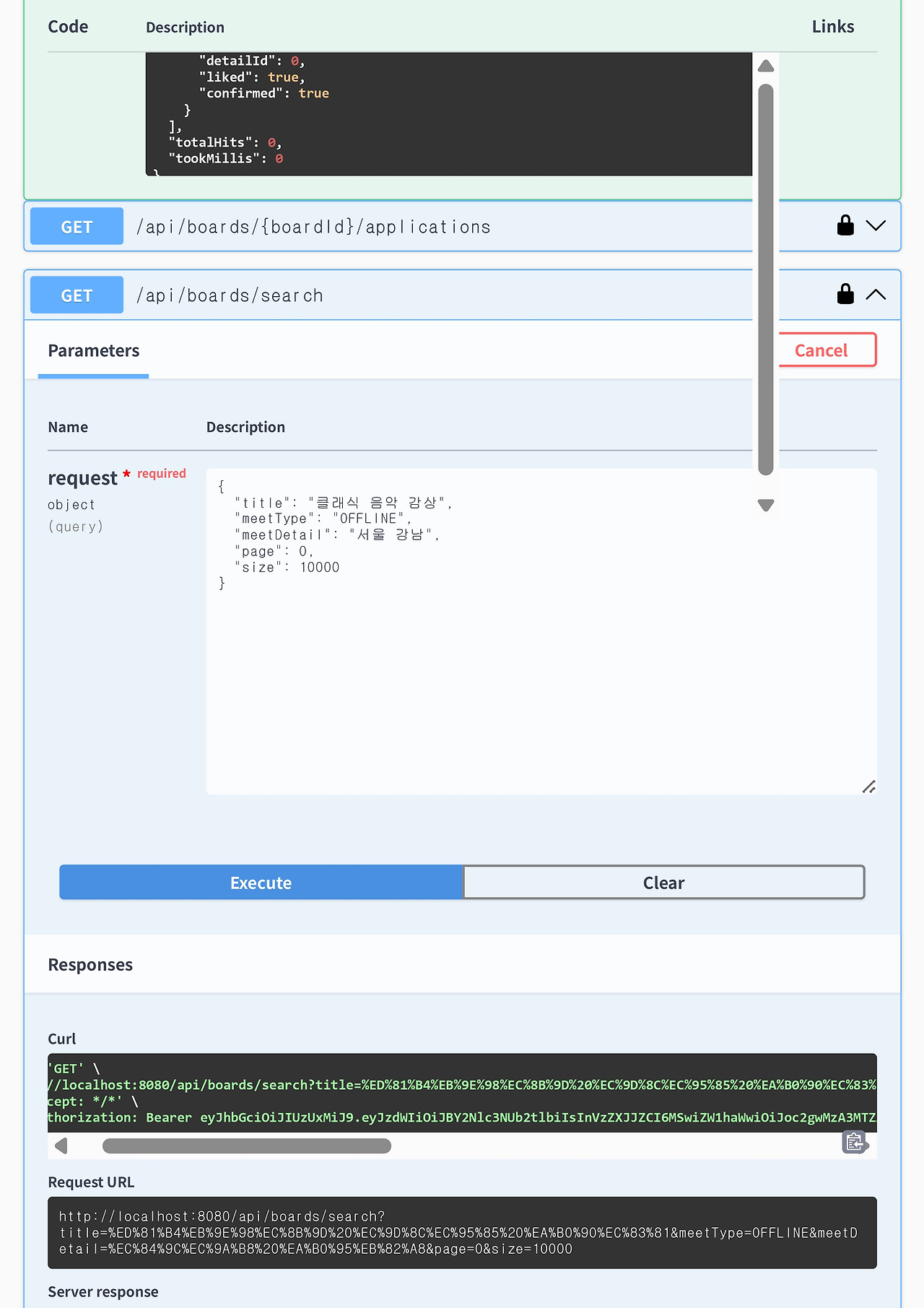The height and width of the screenshot is (1308, 924).
Task: Expand the /api/boards/{boardId}/applications endpoint chevron
Action: point(876,226)
